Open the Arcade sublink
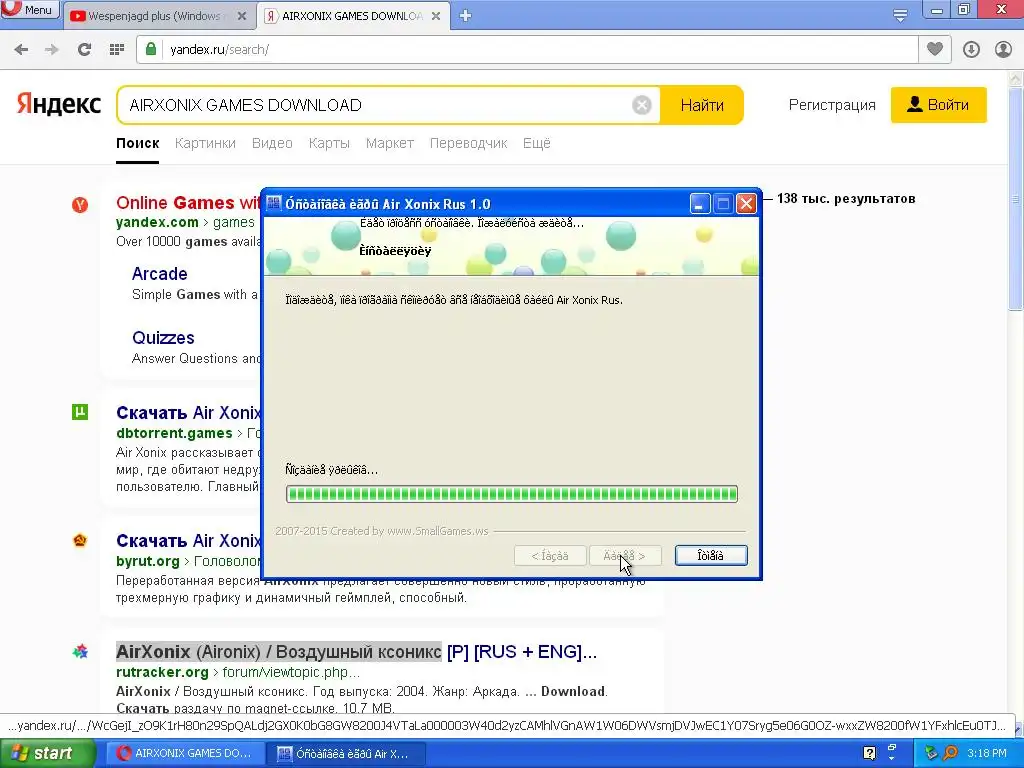1024x768 pixels. pos(159,274)
